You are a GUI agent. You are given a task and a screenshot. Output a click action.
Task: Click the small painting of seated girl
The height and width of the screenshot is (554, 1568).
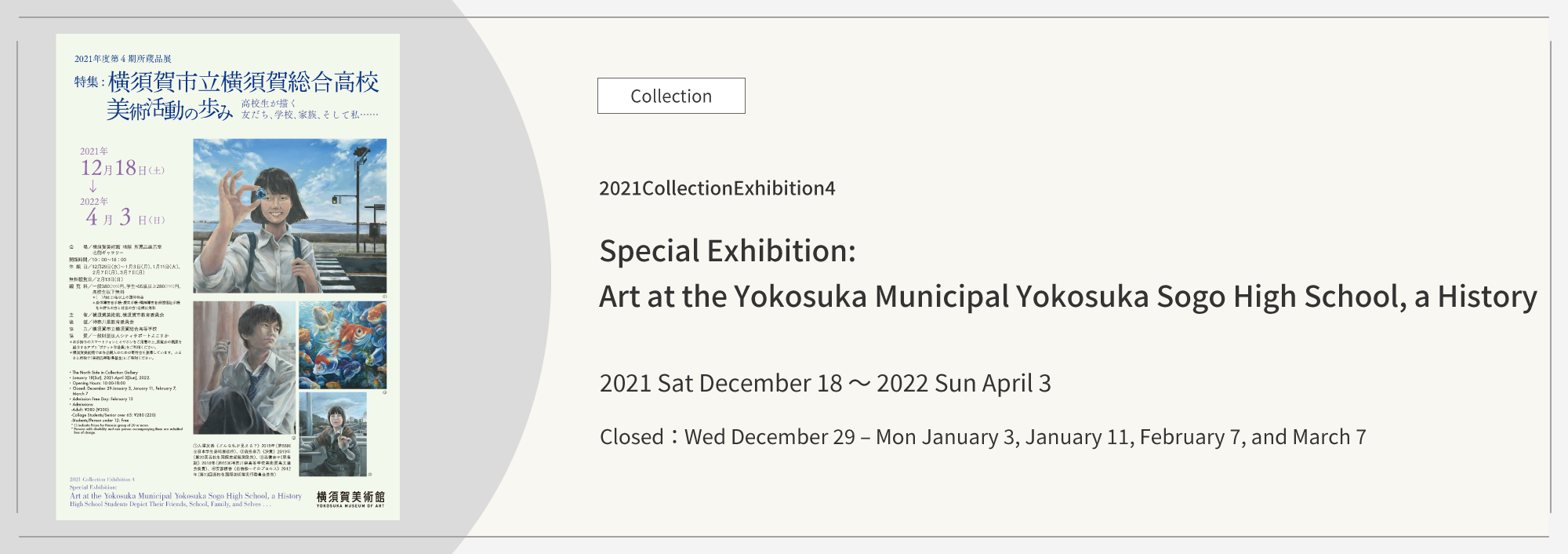332,434
